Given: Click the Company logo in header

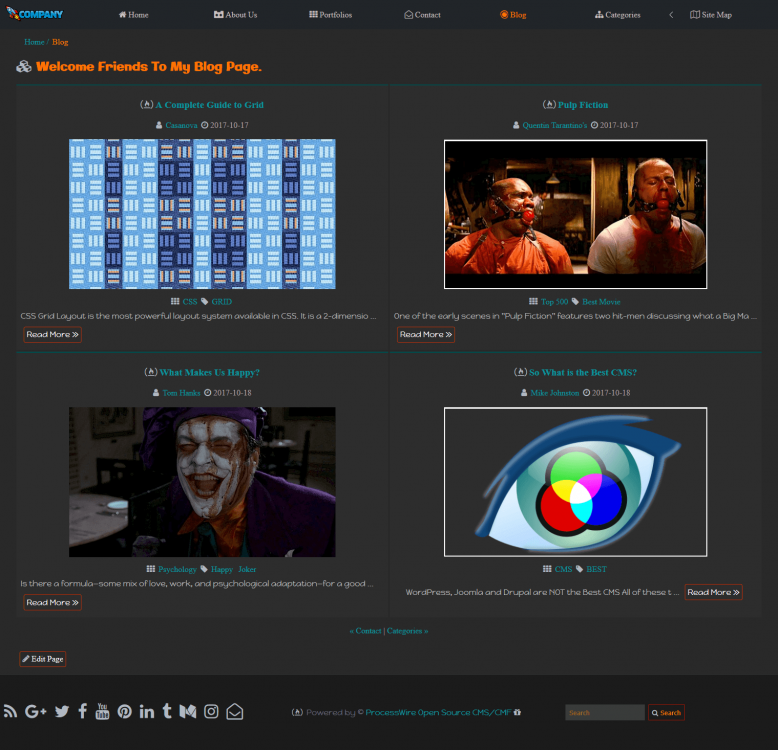Looking at the screenshot, I should tap(35, 14).
